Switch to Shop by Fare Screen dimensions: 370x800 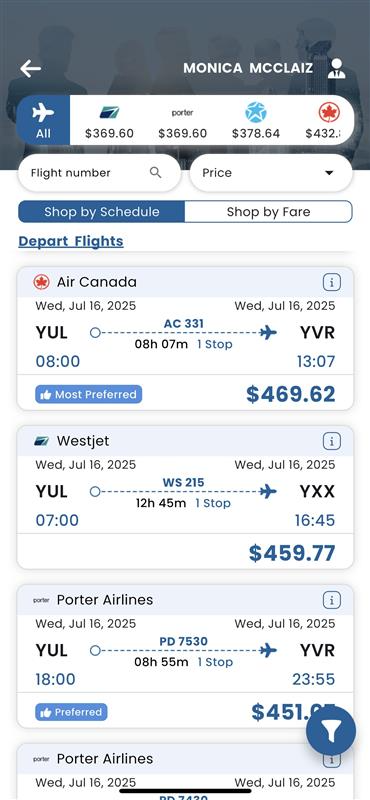(268, 212)
